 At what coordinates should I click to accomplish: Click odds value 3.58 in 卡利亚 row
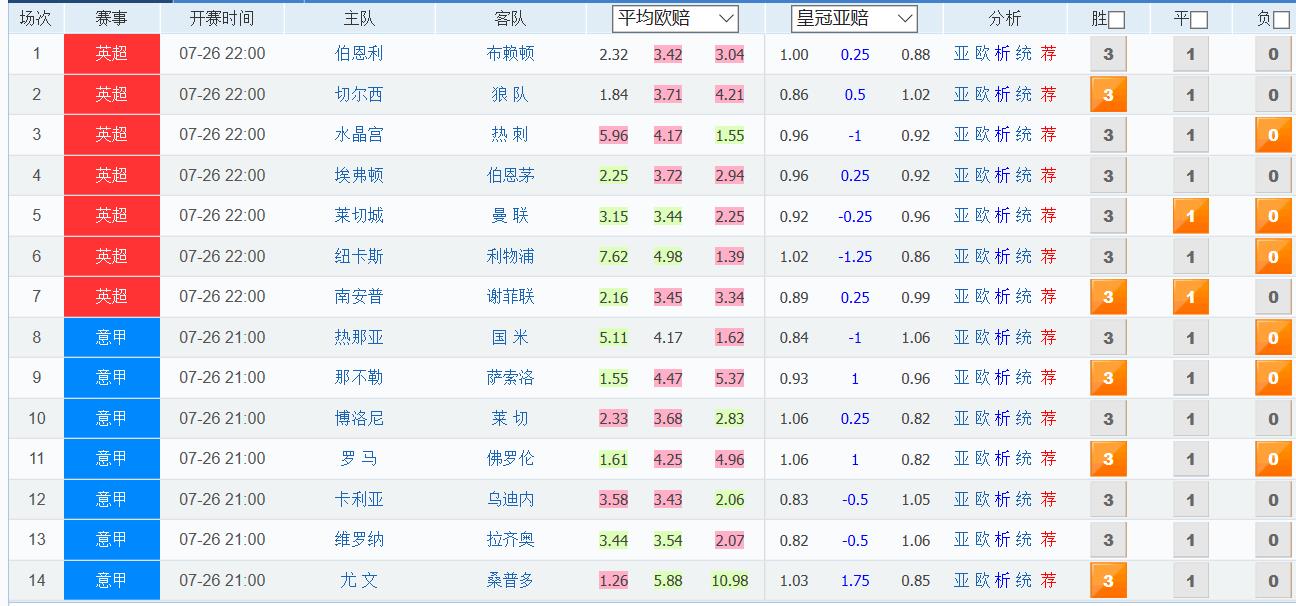tap(614, 499)
